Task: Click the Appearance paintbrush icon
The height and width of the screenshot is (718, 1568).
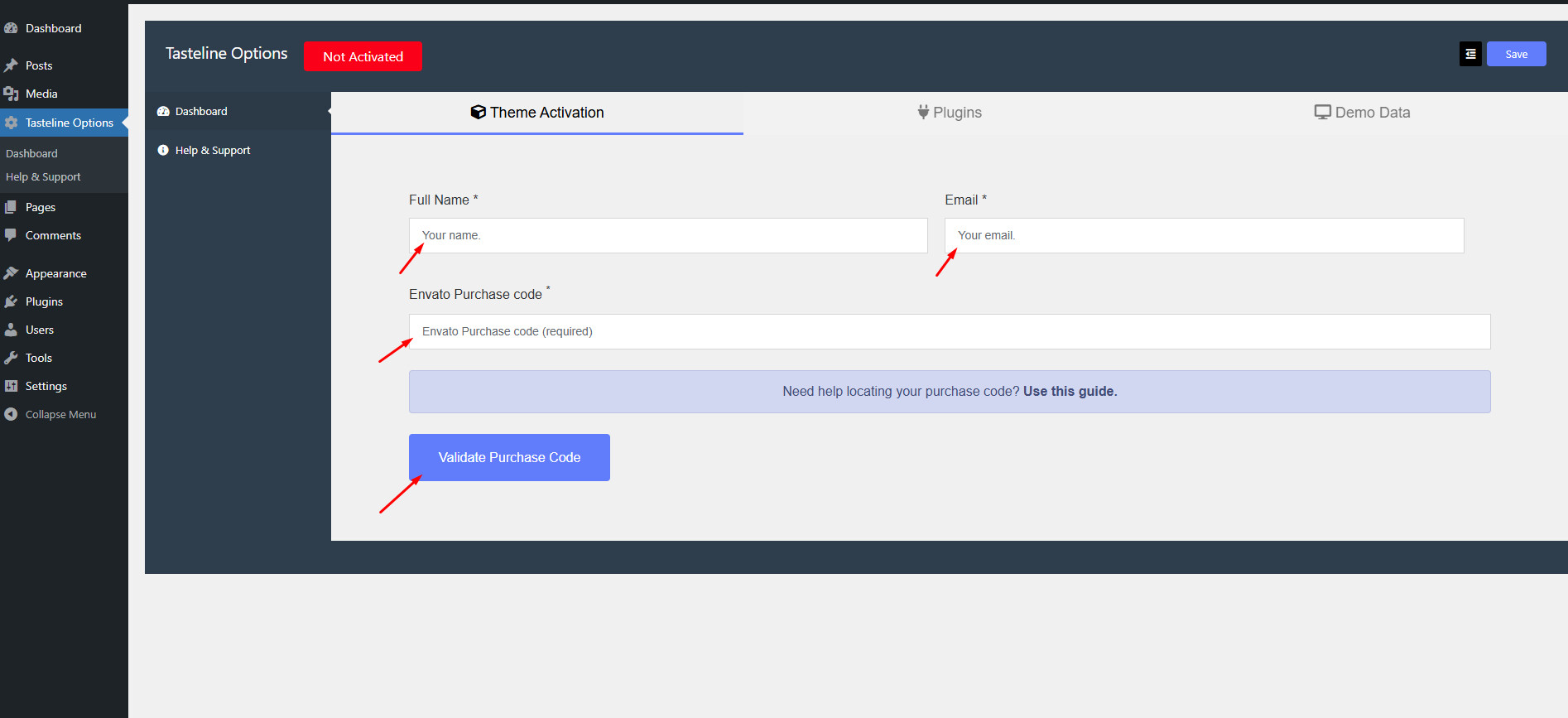Action: tap(11, 273)
